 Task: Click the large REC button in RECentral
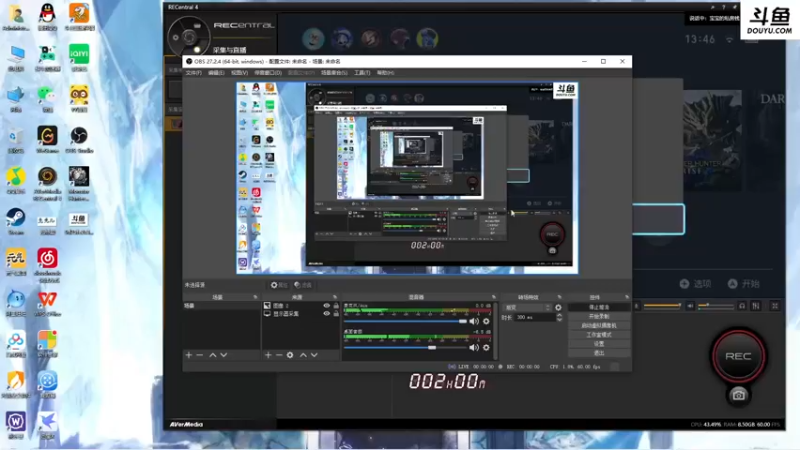pos(738,356)
